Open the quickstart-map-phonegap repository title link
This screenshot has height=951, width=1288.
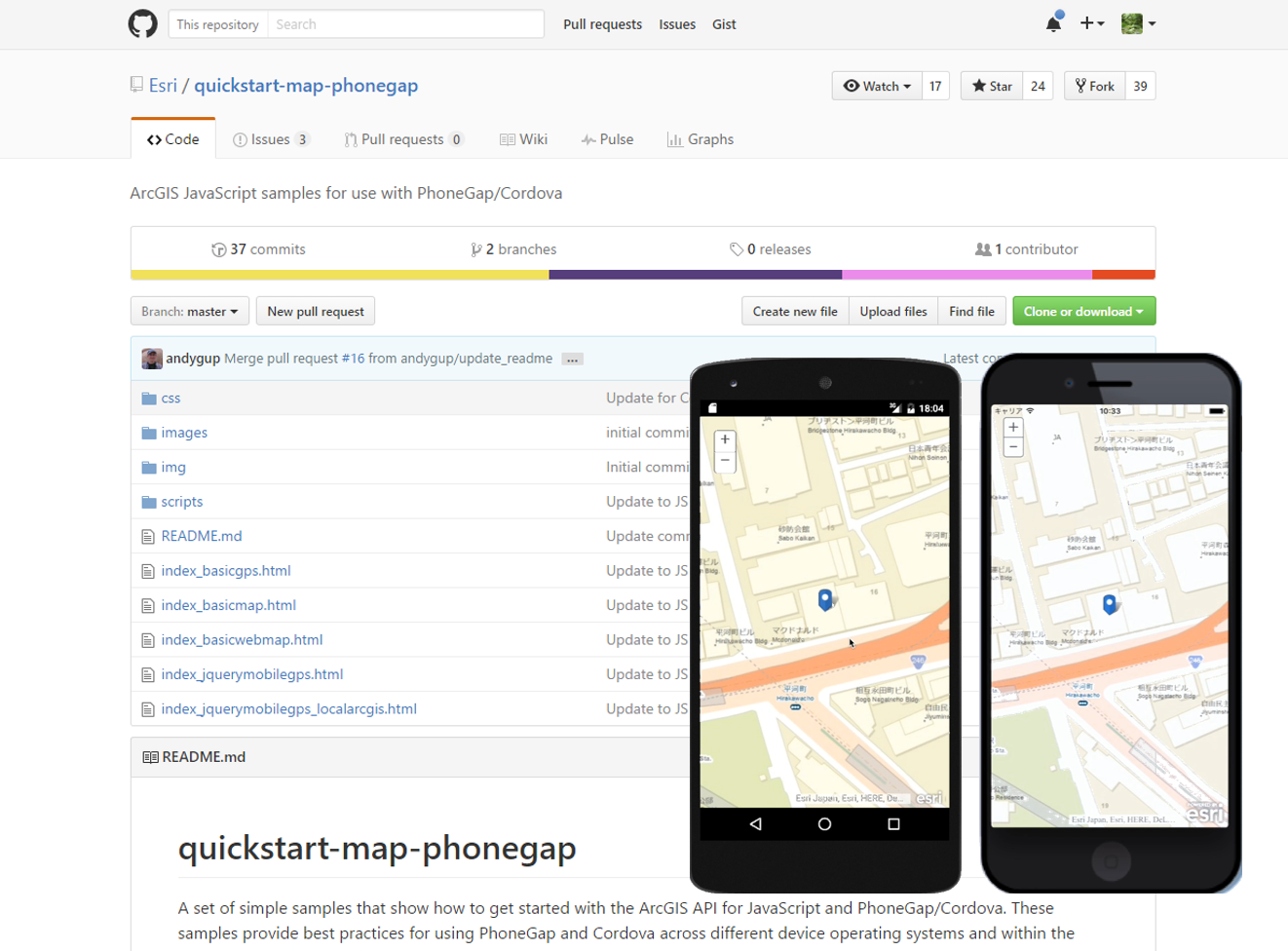(x=306, y=85)
